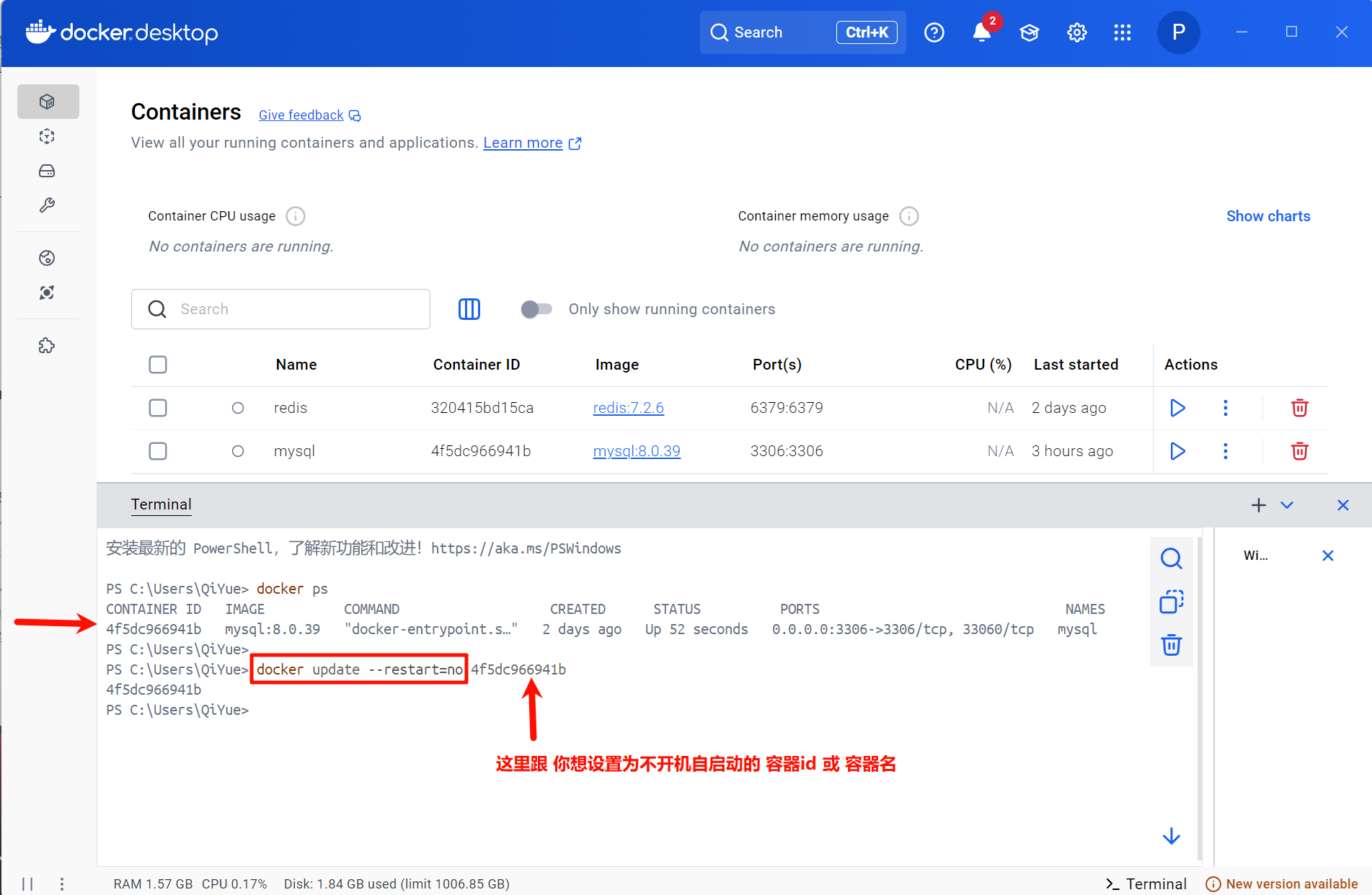Open the engine options three-dot menu

62,884
